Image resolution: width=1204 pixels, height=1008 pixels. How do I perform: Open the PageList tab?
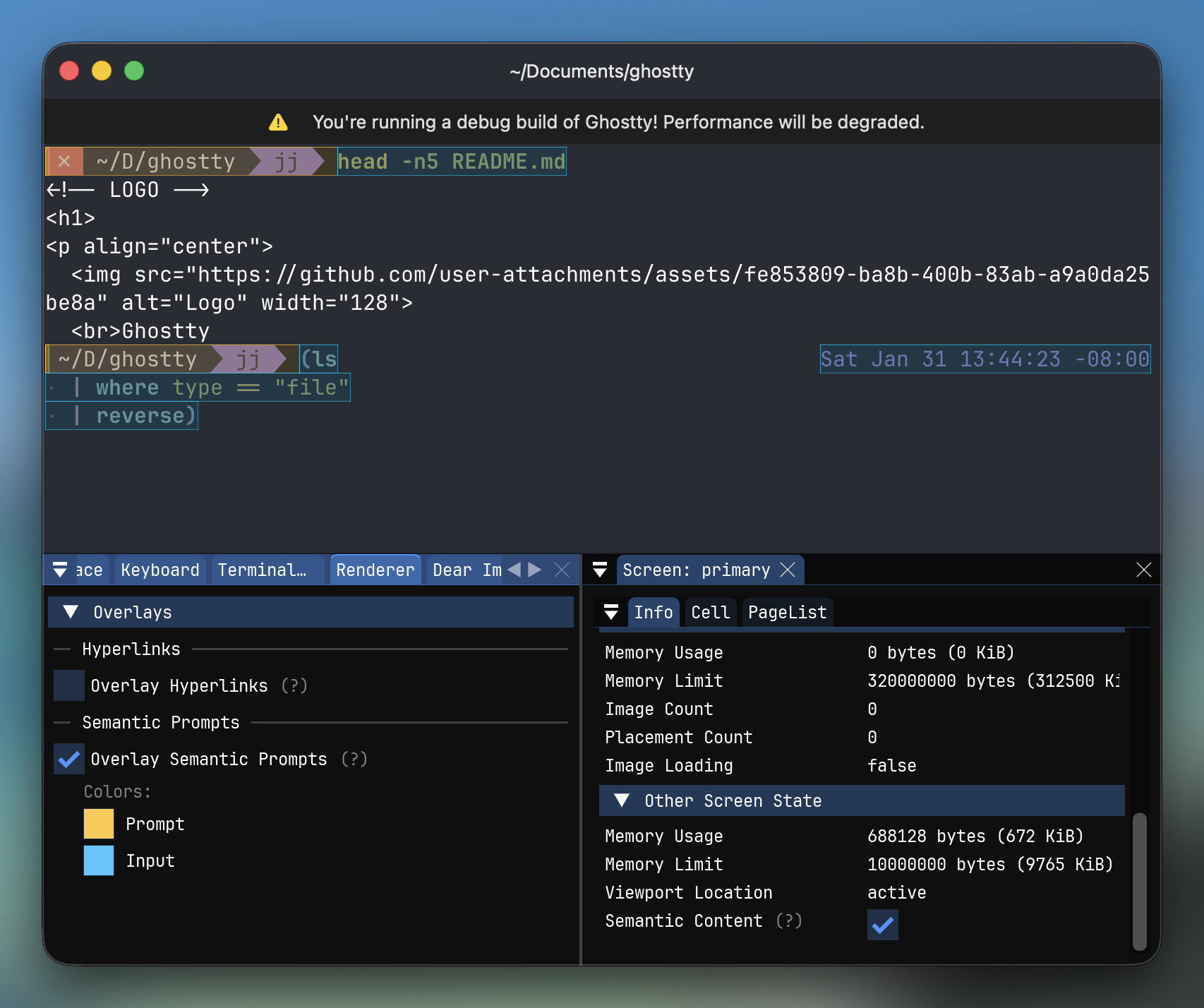[x=787, y=612]
